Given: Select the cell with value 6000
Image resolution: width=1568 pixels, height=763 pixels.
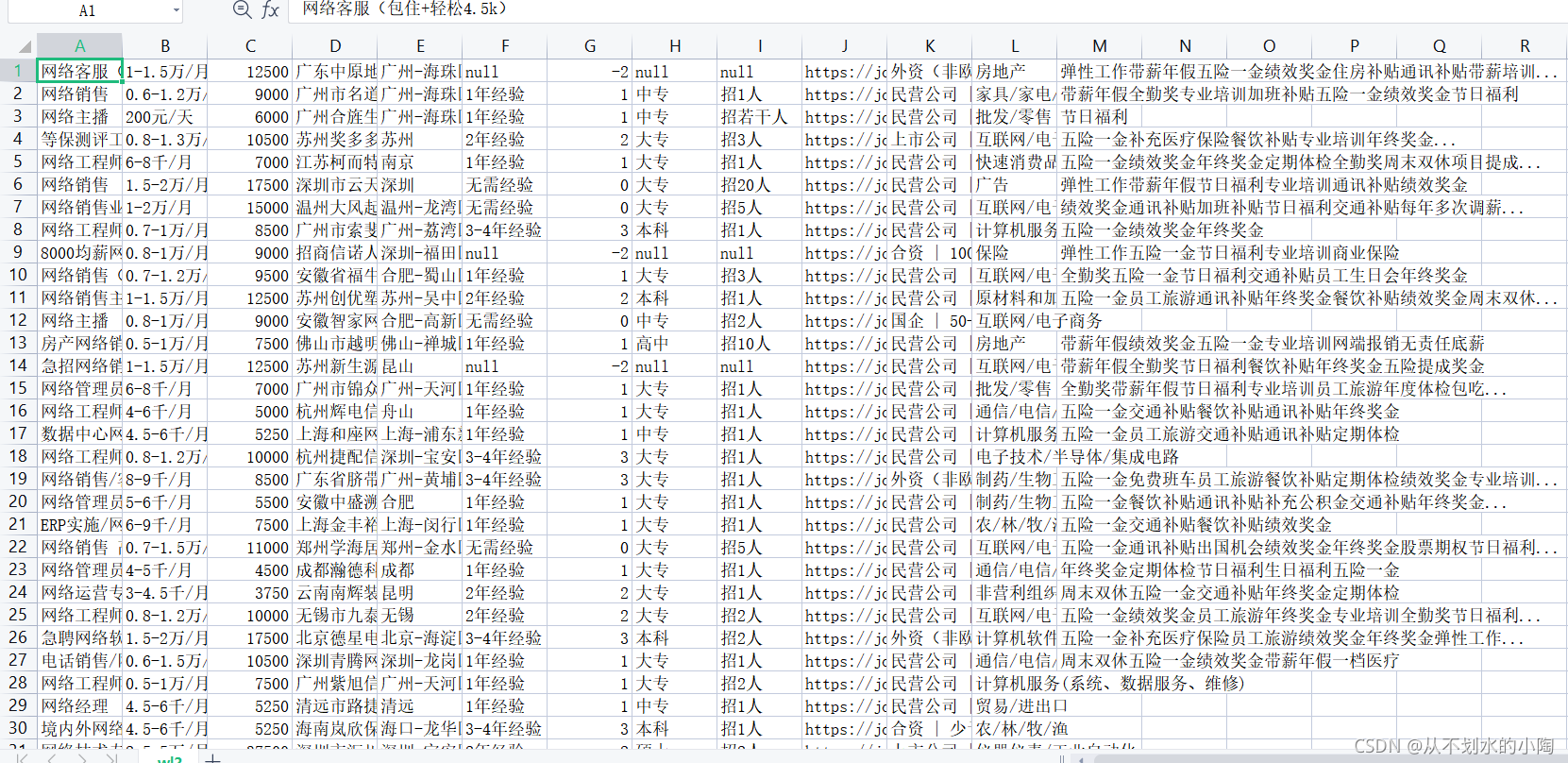Looking at the screenshot, I should pyautogui.click(x=250, y=116).
